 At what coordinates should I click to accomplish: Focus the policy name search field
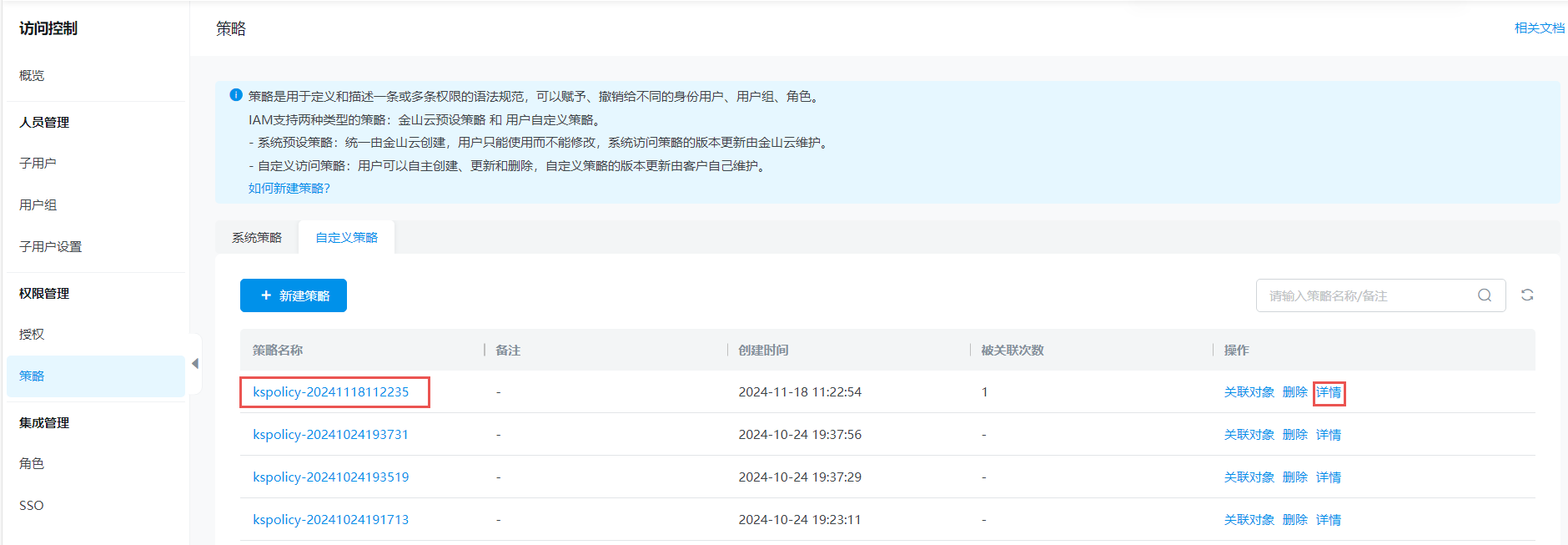(1368, 295)
